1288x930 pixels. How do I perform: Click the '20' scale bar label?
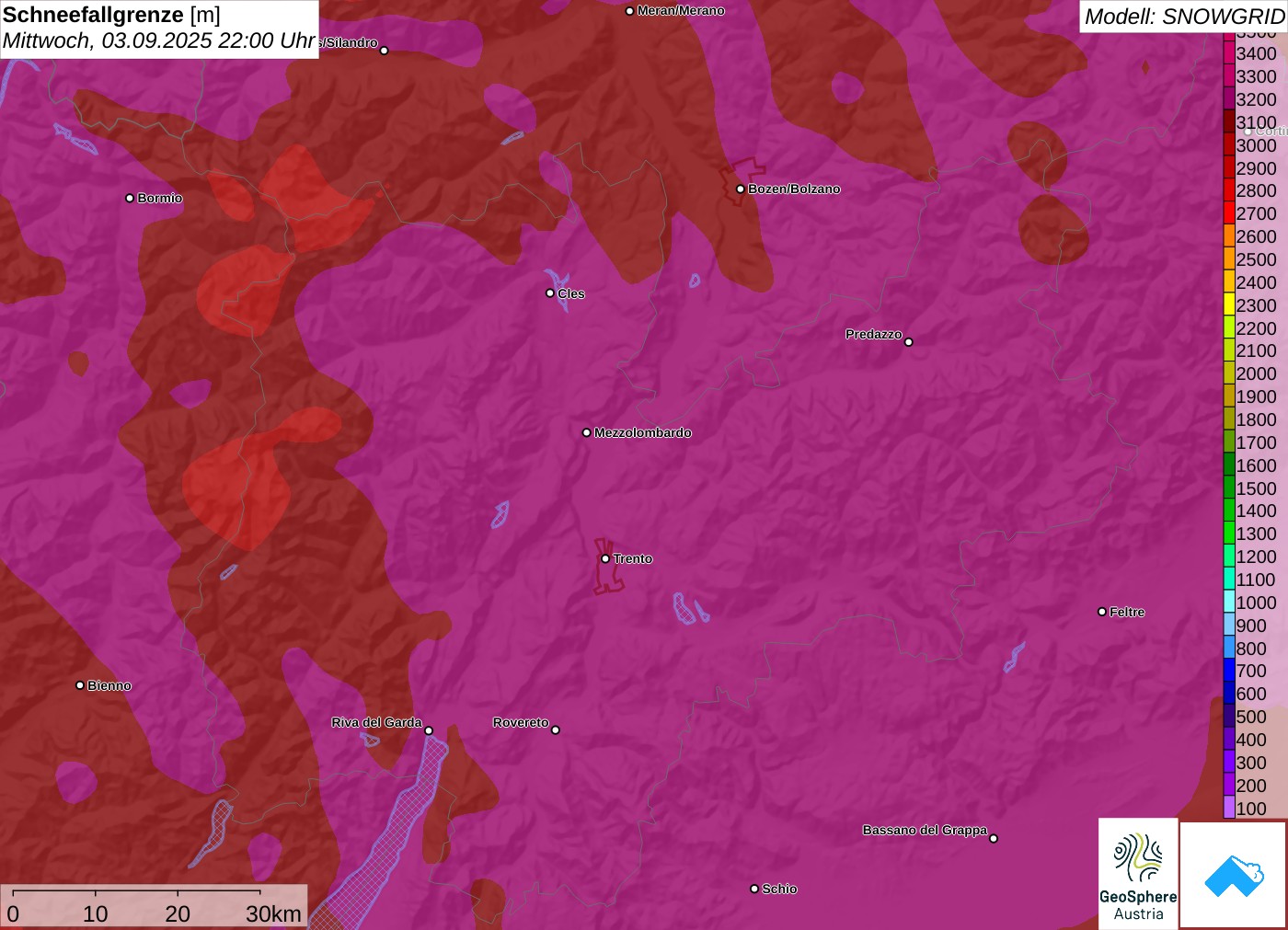tap(178, 913)
